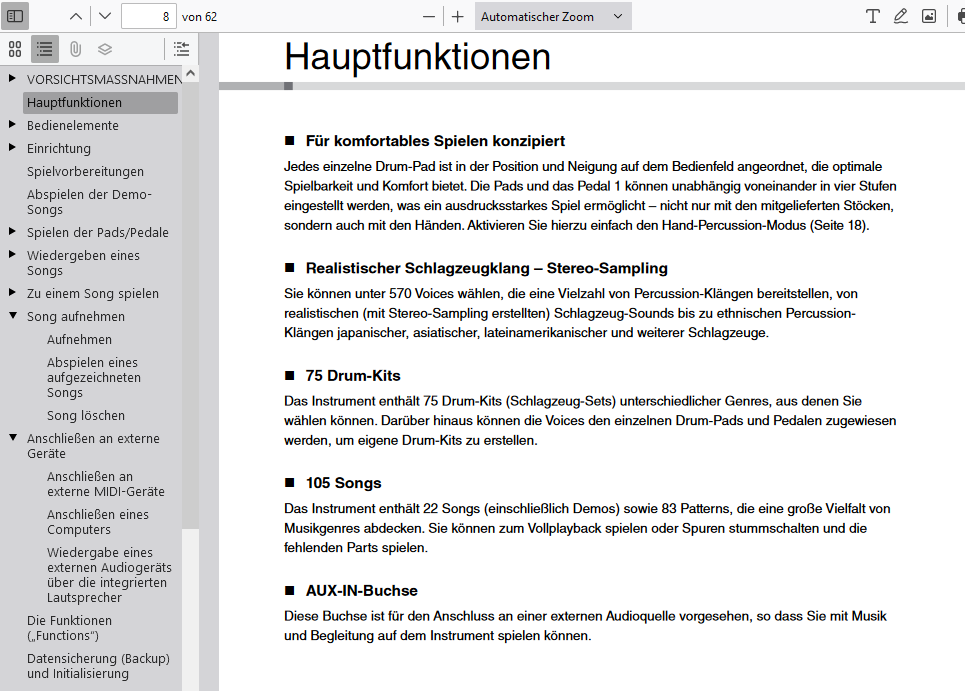Image resolution: width=965 pixels, height=691 pixels.
Task: Go to next page arrow
Action: pos(105,16)
